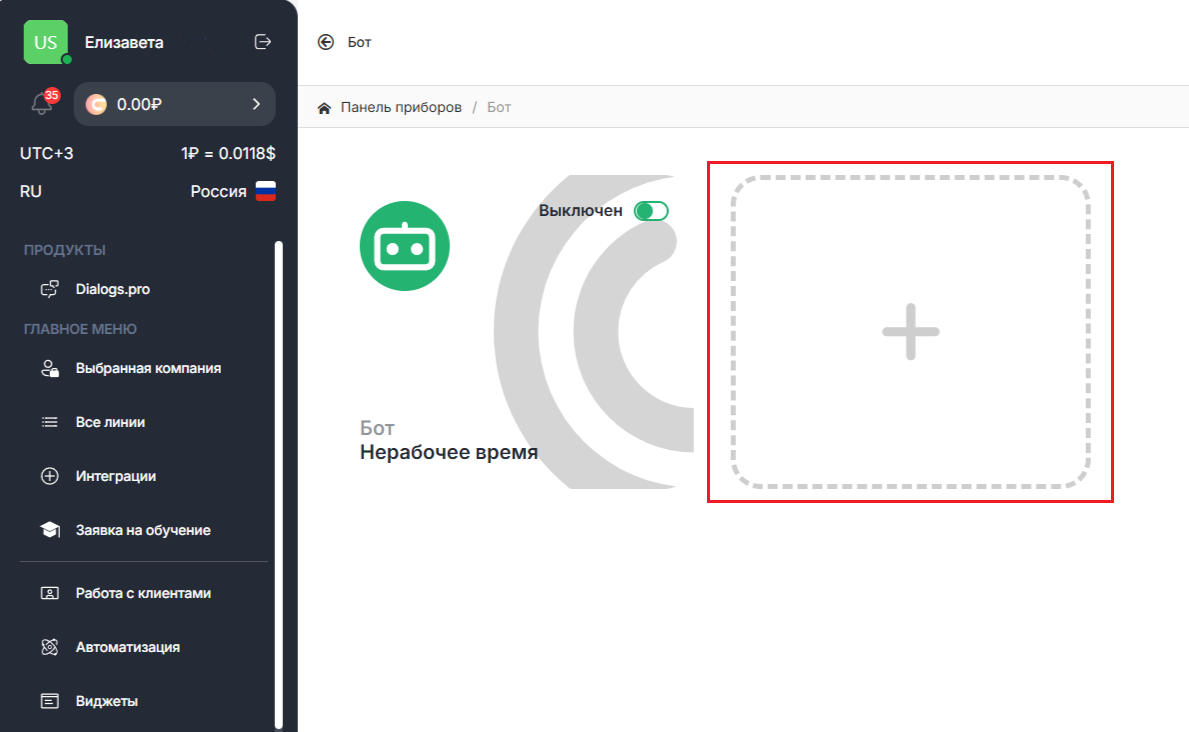Click the back arrow beside Бот title
1189x732 pixels.
click(x=325, y=42)
